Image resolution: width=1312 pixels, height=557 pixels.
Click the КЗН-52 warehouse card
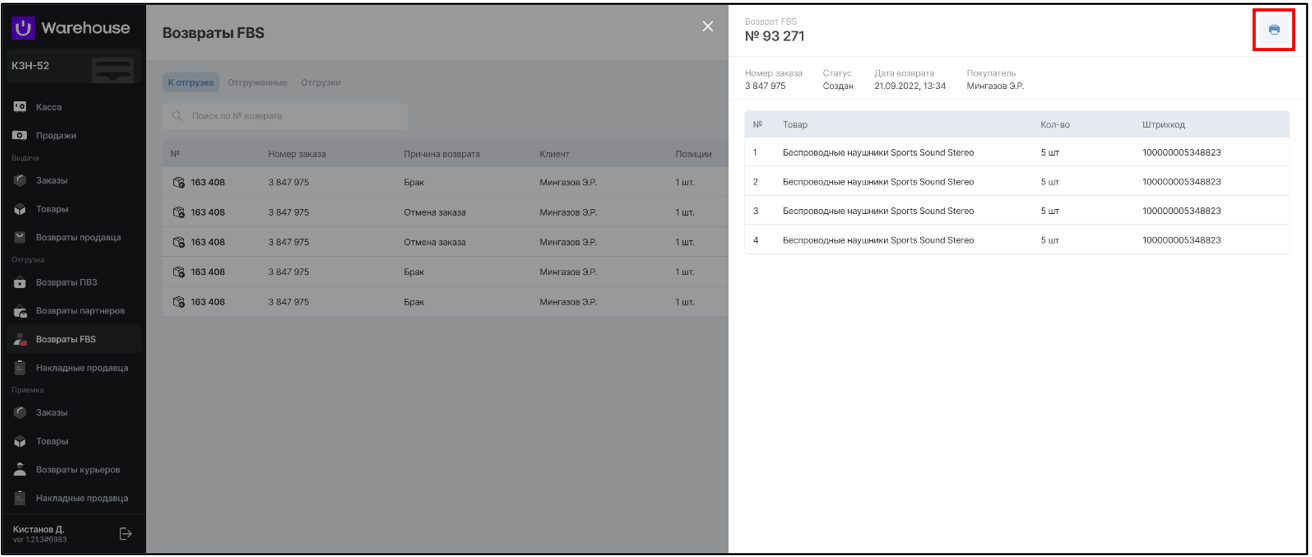coord(72,67)
